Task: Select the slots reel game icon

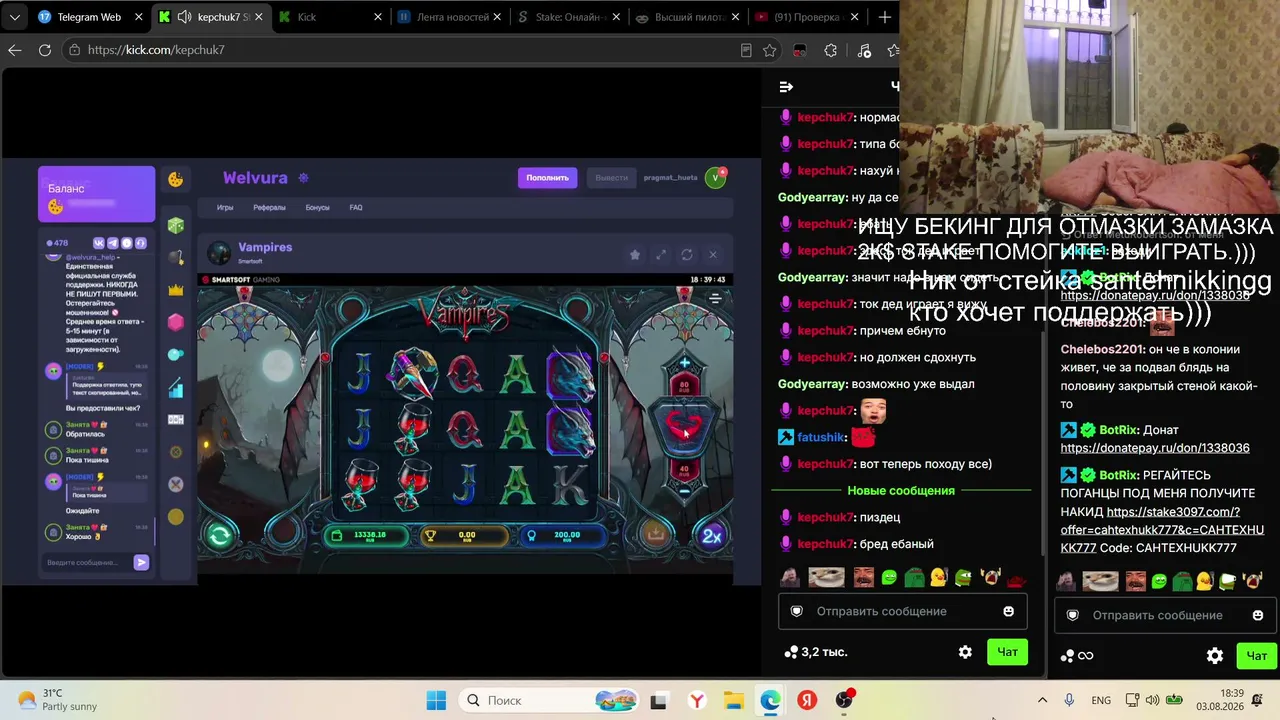Action: [176, 420]
